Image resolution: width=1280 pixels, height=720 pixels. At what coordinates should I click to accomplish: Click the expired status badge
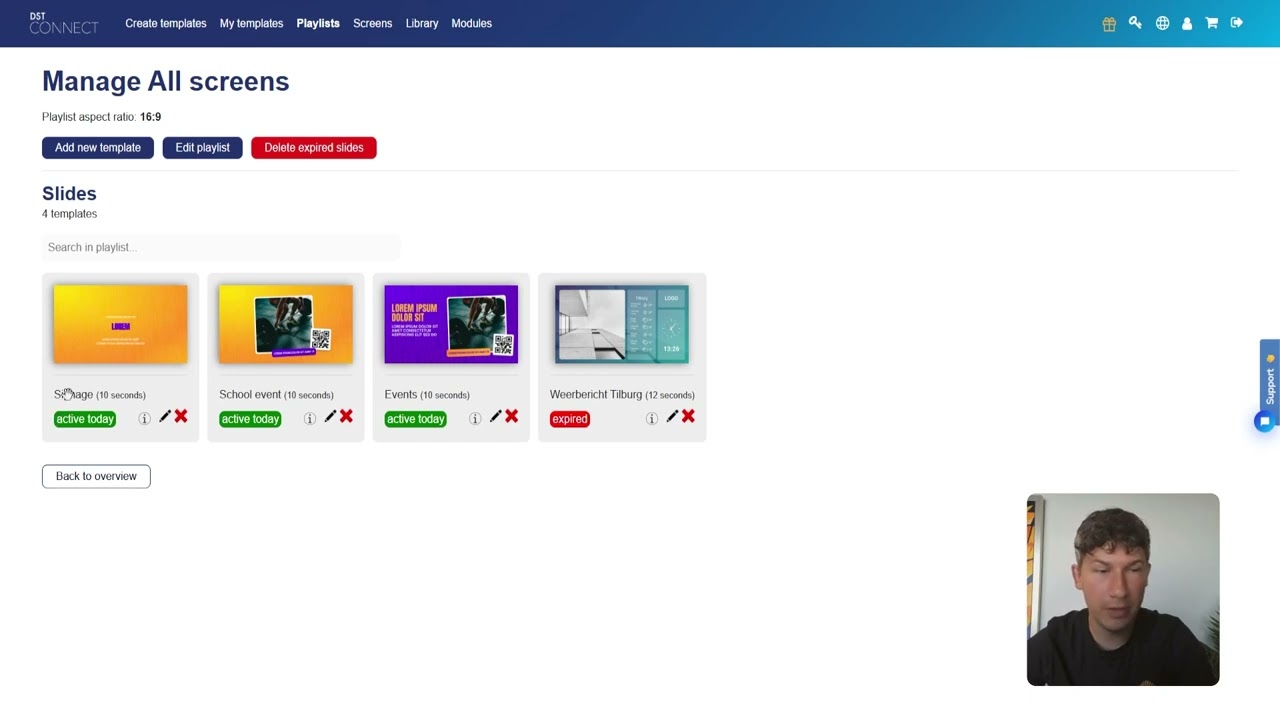(x=570, y=419)
